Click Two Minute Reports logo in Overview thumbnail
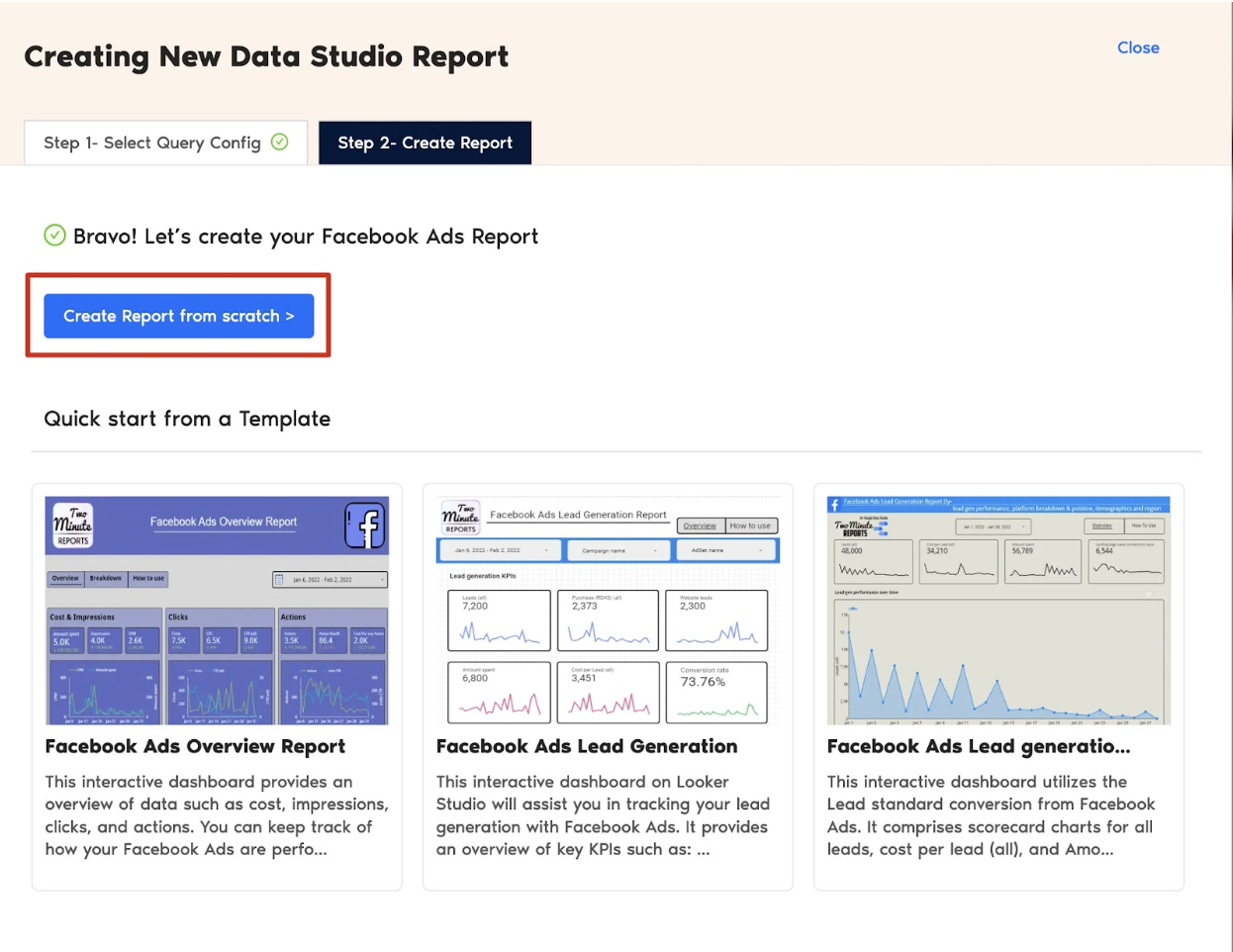The image size is (1233, 952). [x=72, y=525]
